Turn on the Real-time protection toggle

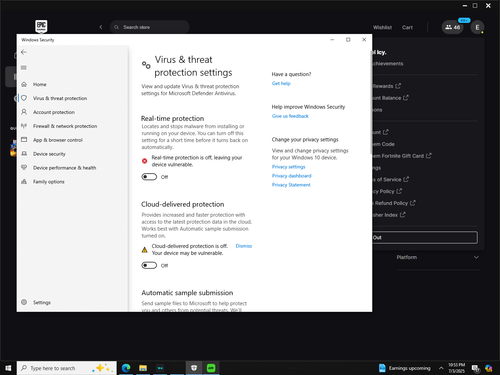pyautogui.click(x=149, y=177)
